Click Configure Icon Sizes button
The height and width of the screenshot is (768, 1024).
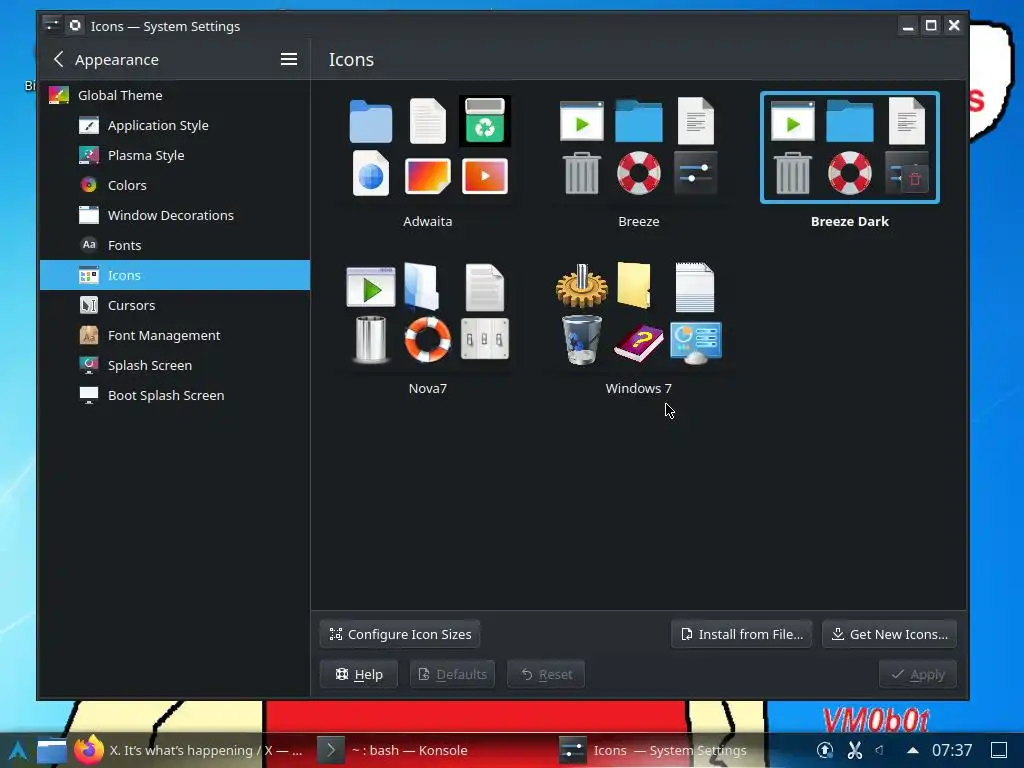click(x=400, y=634)
